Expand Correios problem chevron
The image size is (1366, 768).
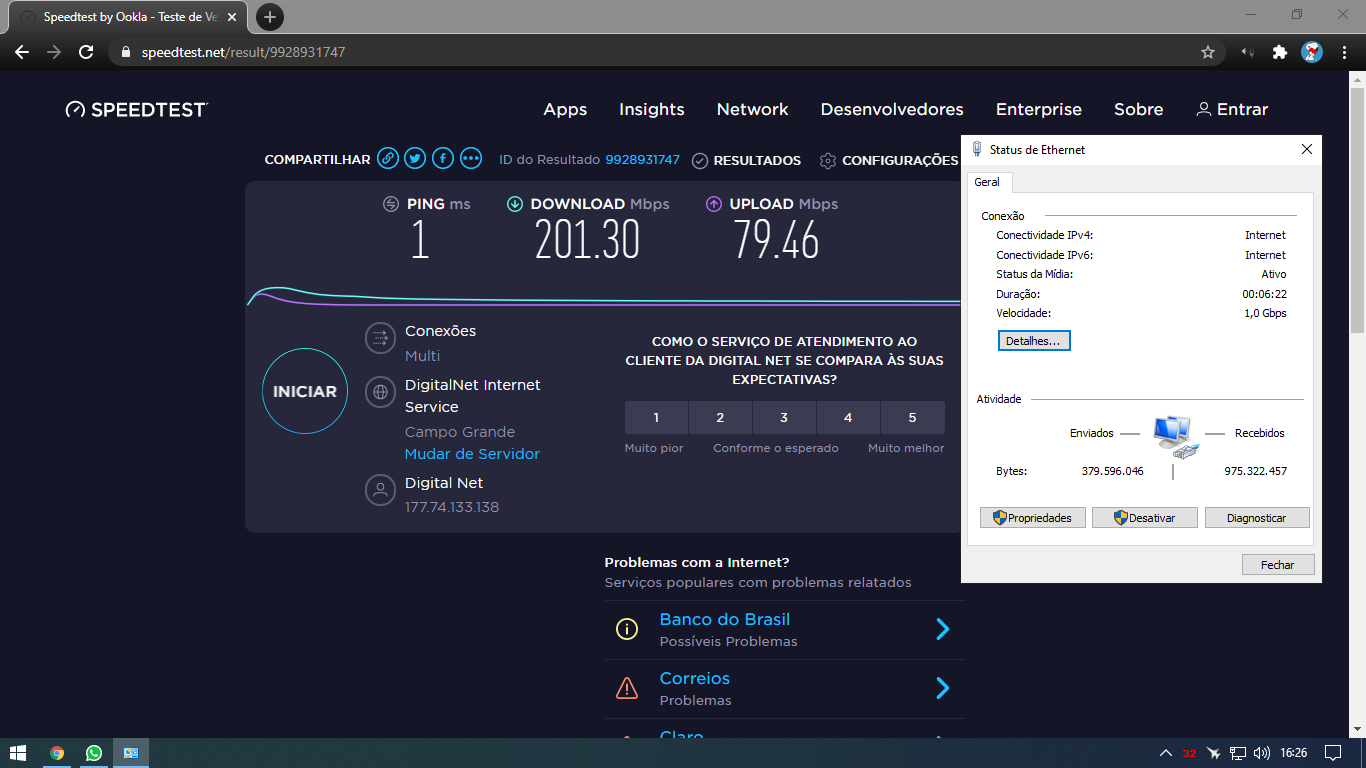pos(942,688)
